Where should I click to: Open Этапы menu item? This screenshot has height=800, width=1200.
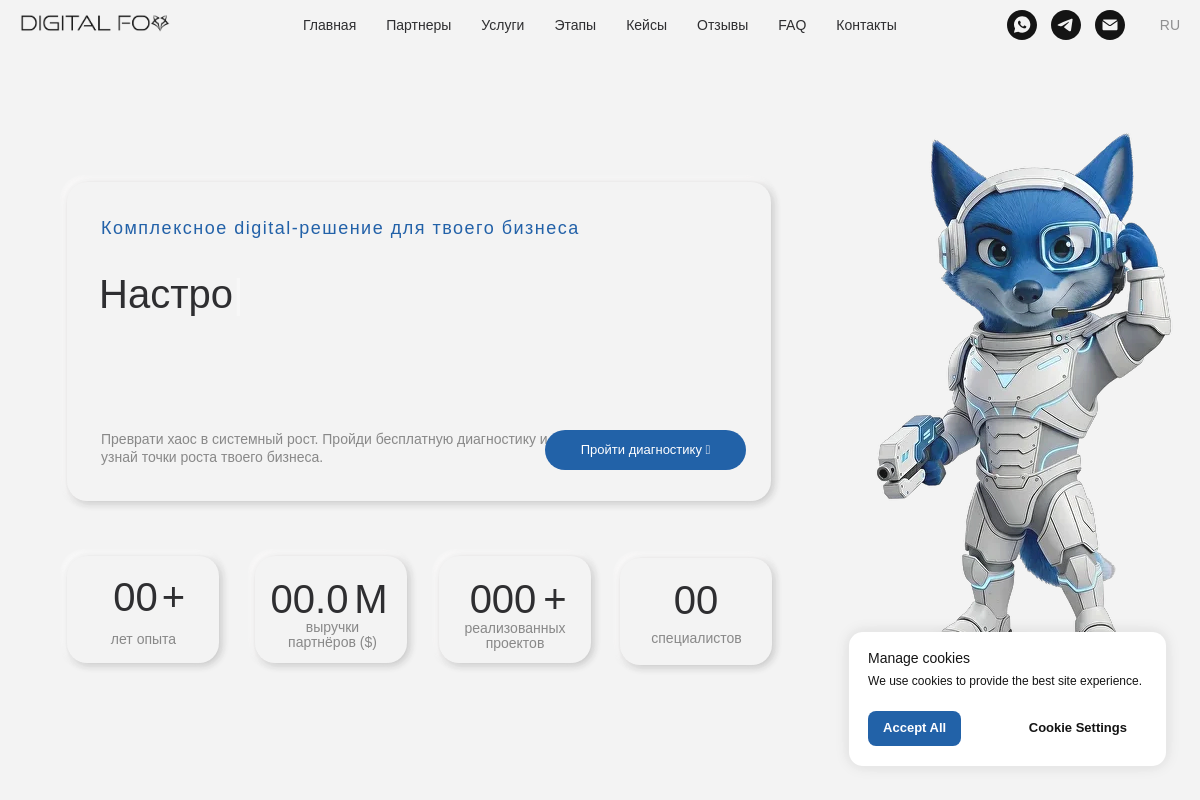(575, 25)
